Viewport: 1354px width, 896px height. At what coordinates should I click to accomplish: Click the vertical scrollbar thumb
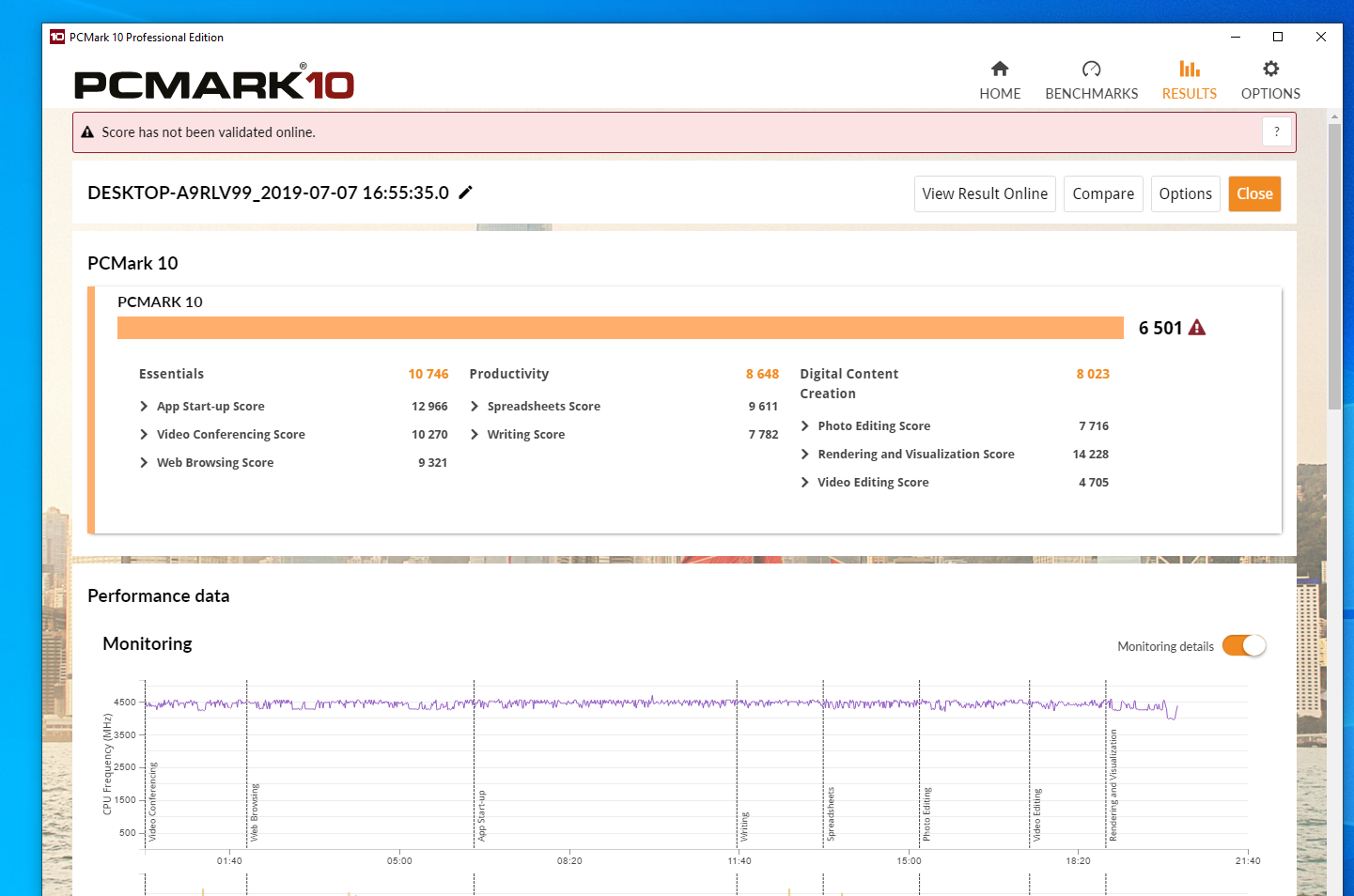point(1334,267)
